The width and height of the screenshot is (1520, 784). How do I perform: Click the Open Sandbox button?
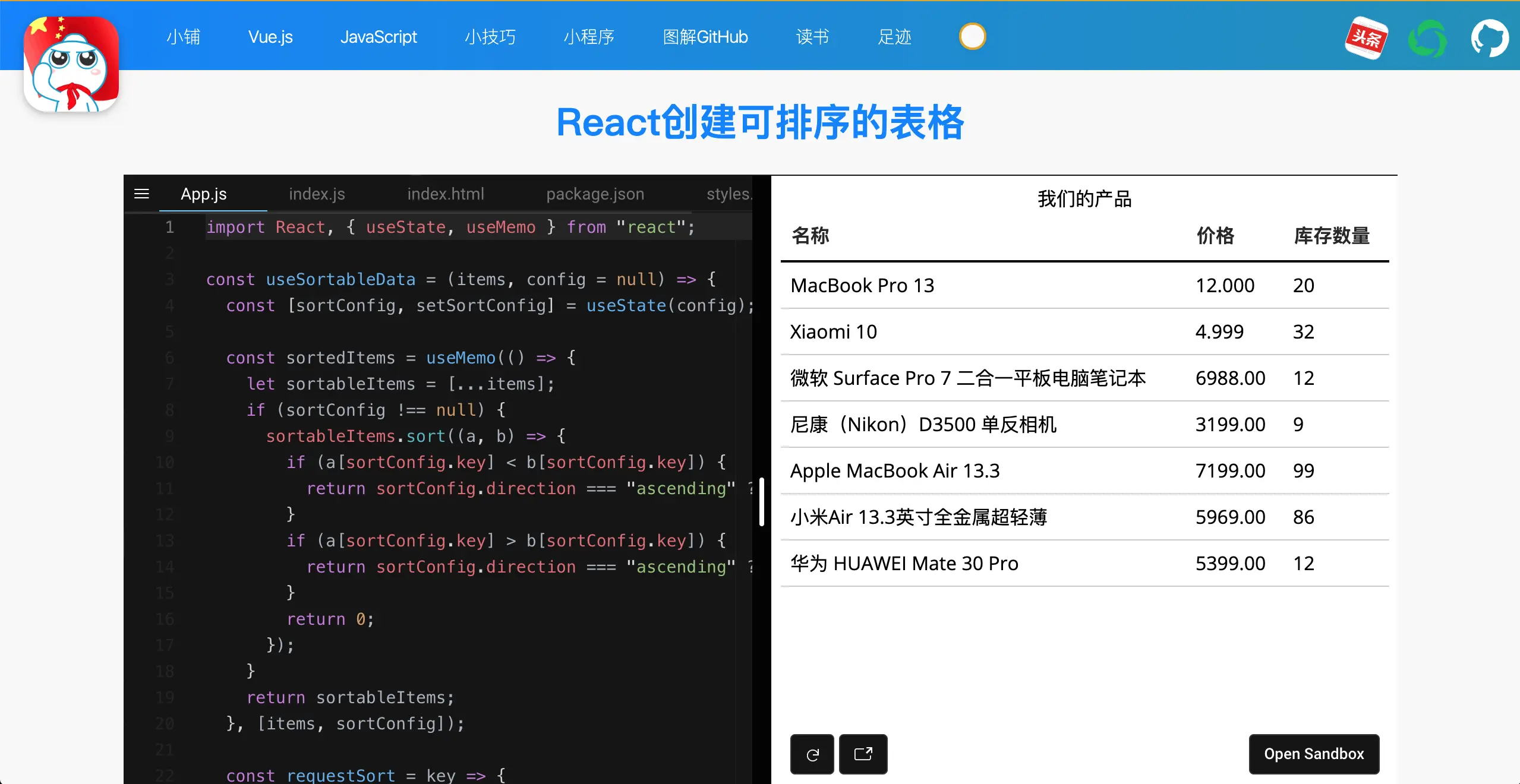[x=1314, y=754]
